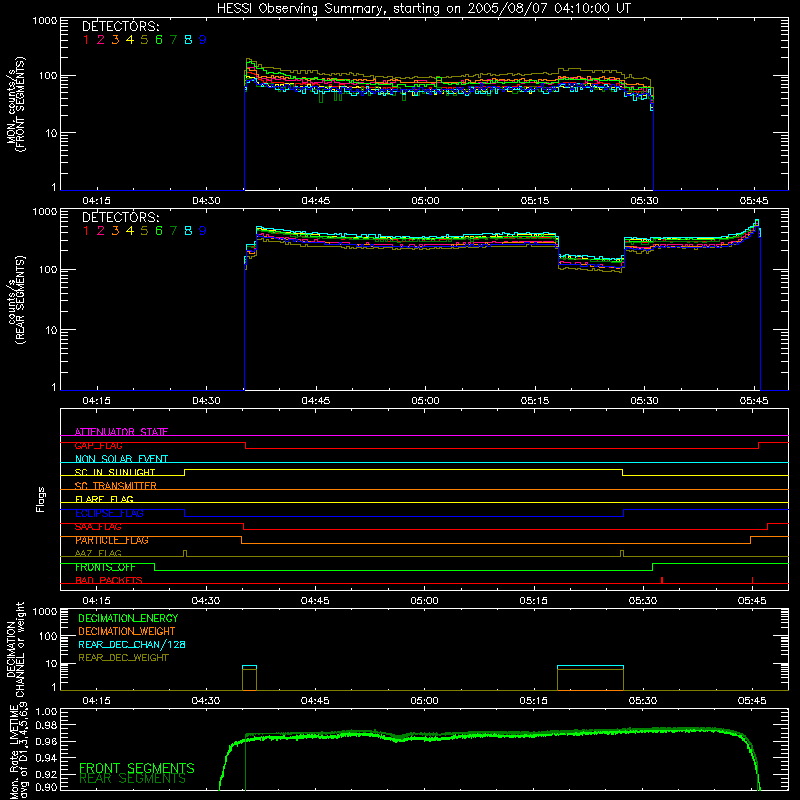Image resolution: width=800 pixels, height=800 pixels.
Task: Click the REAR SEGMENTS livetime legend label
Action: 133,779
